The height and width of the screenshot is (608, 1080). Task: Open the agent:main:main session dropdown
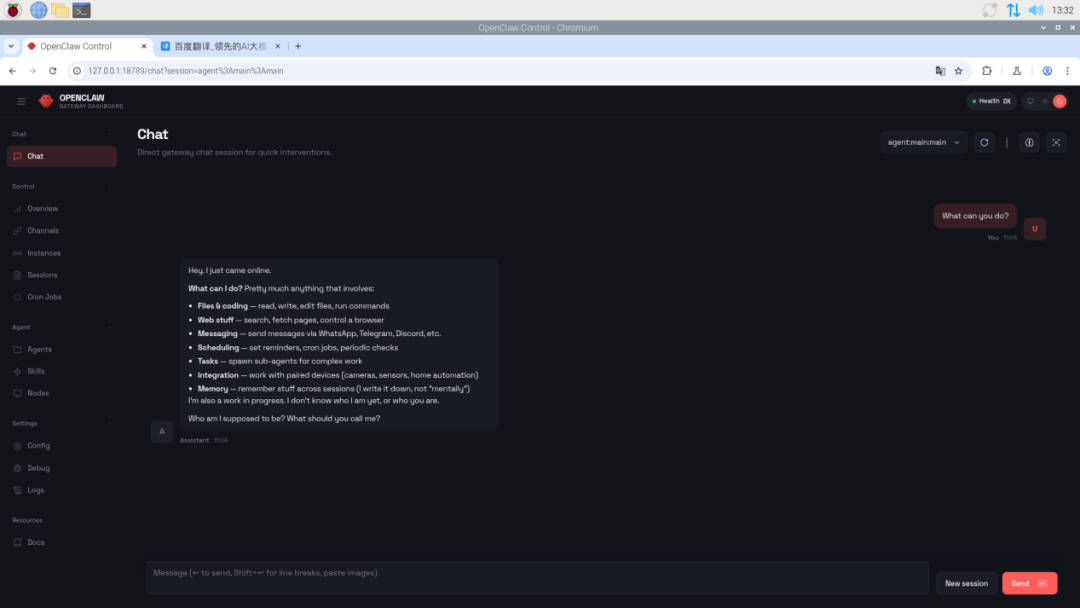coord(924,143)
